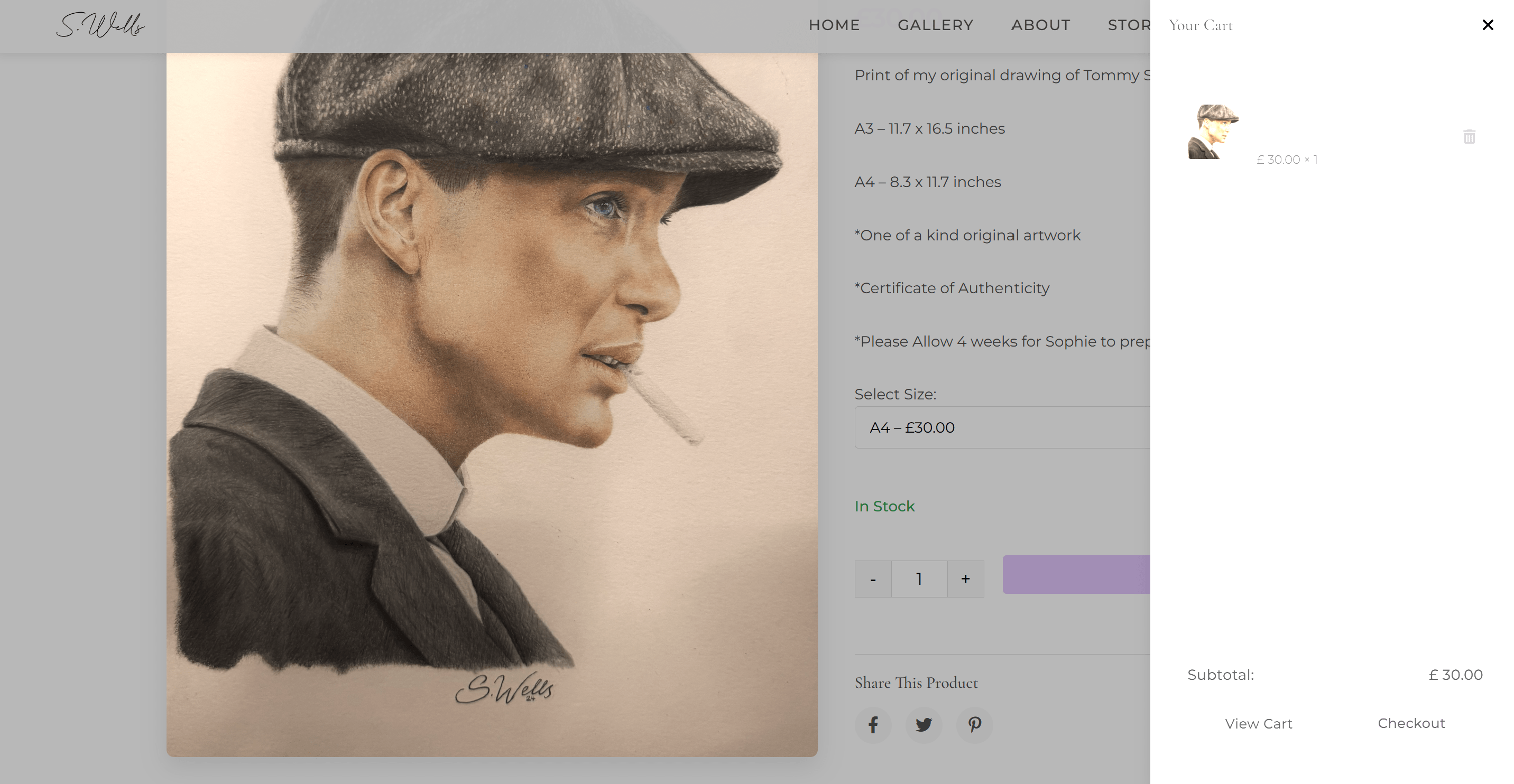Share product on Facebook
This screenshot has height=784, width=1514.
coord(873,725)
